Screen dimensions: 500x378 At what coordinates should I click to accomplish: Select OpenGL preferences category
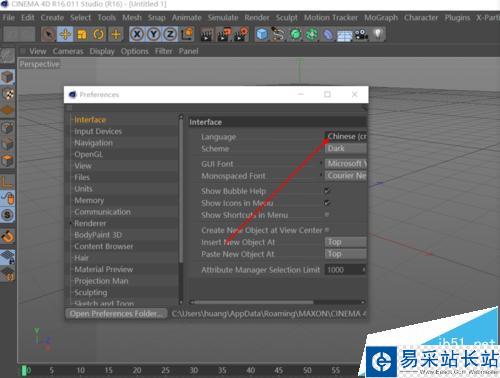click(89, 154)
